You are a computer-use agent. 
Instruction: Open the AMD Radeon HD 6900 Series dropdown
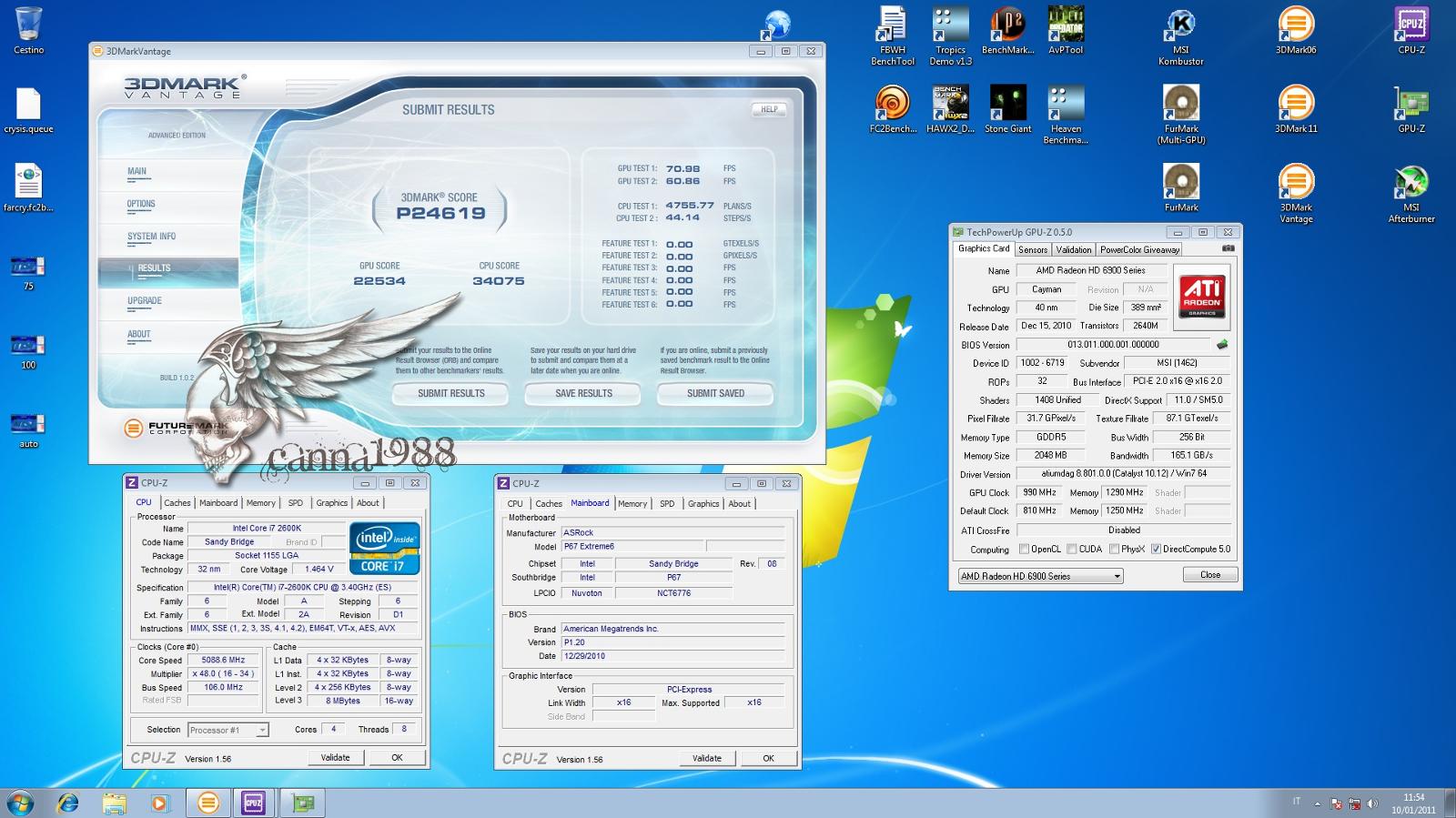pyautogui.click(x=1040, y=576)
